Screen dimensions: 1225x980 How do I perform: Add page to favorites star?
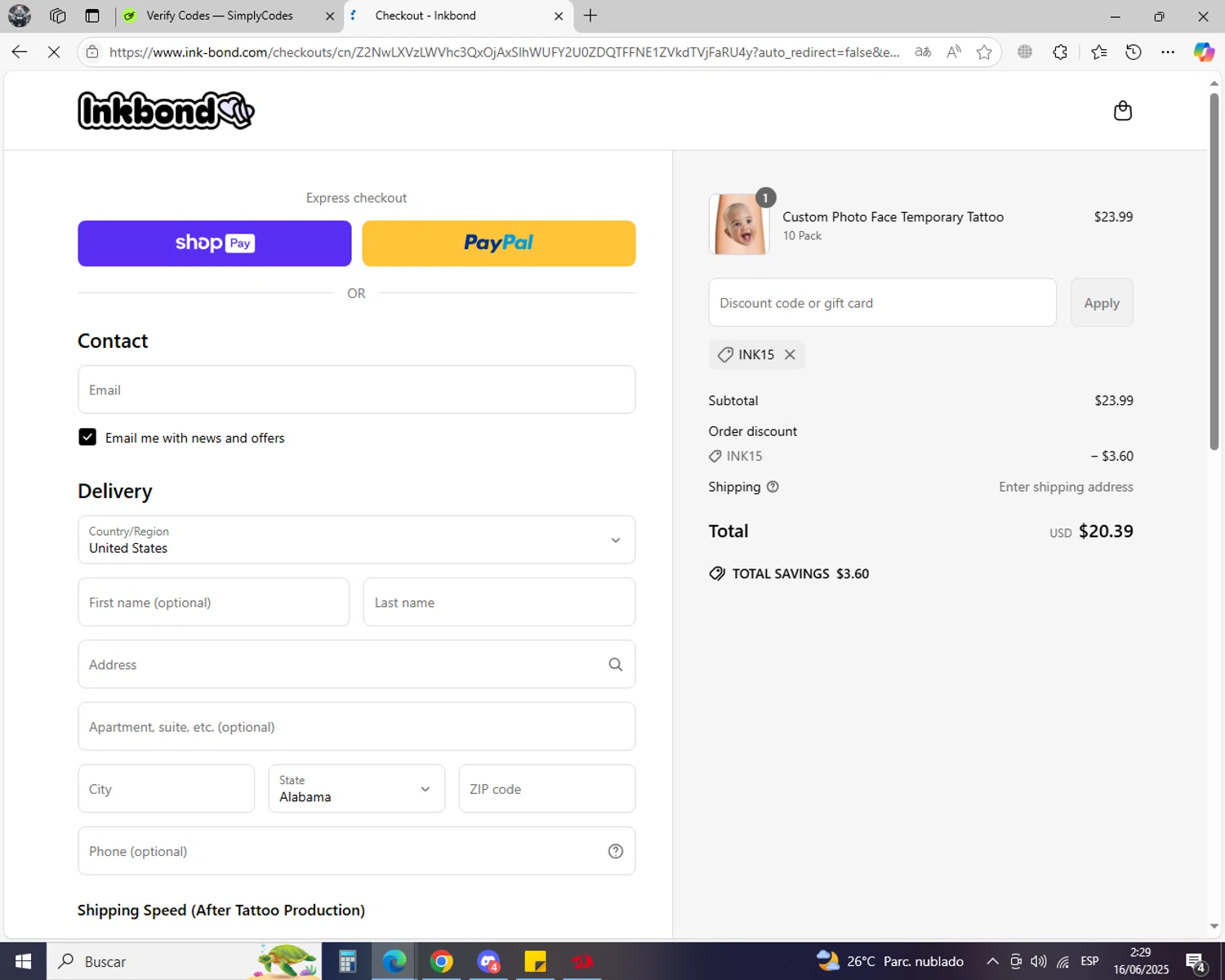(984, 51)
